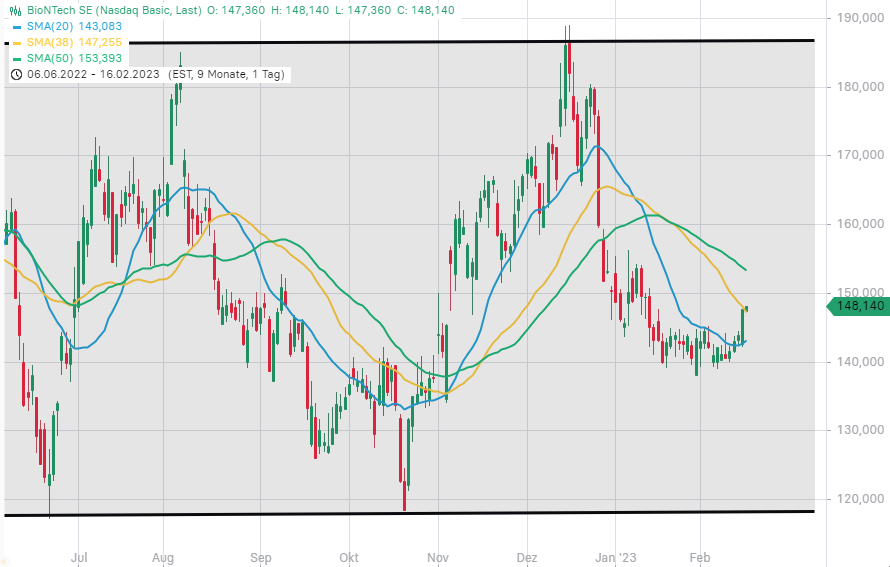The image size is (890, 567).
Task: Click the SMA(20) 143,083 legend entry
Action: [x=74, y=26]
